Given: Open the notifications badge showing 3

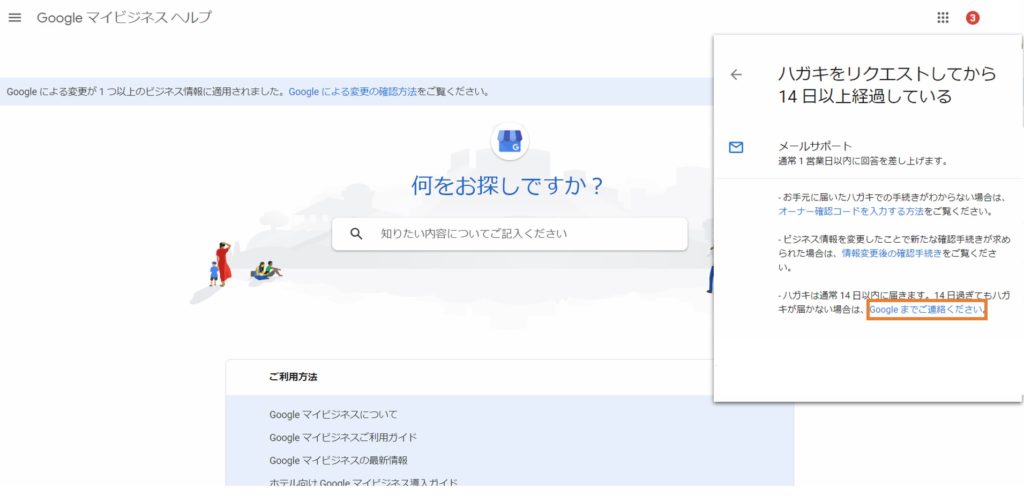Looking at the screenshot, I should pyautogui.click(x=972, y=18).
